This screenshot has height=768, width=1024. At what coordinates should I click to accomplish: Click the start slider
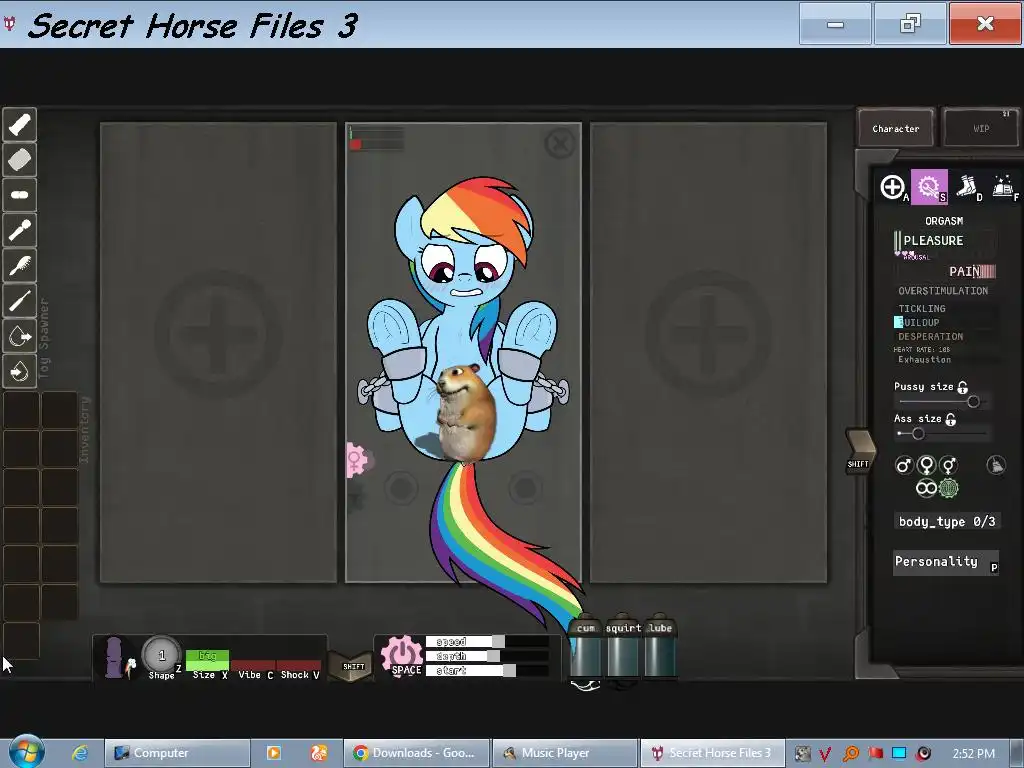click(487, 670)
